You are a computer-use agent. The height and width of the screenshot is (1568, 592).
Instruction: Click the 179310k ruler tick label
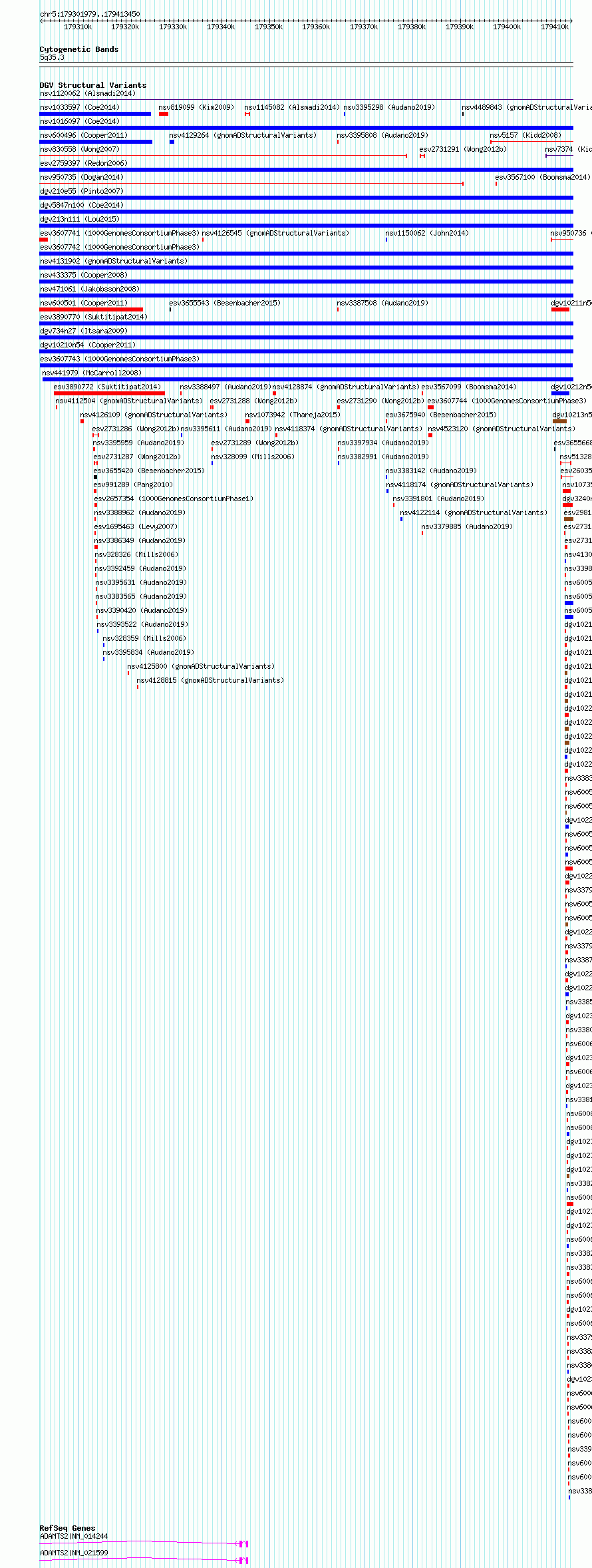pos(78,27)
